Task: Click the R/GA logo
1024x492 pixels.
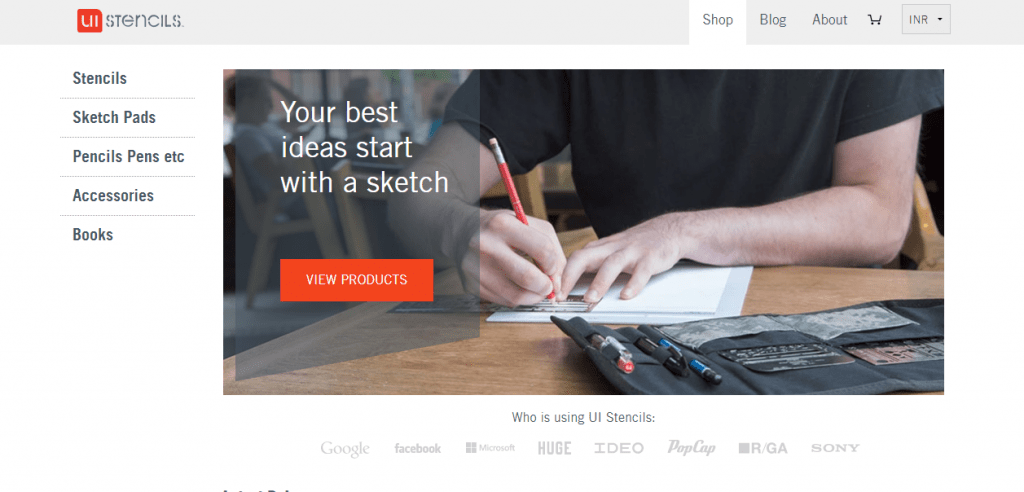Action: (x=763, y=448)
